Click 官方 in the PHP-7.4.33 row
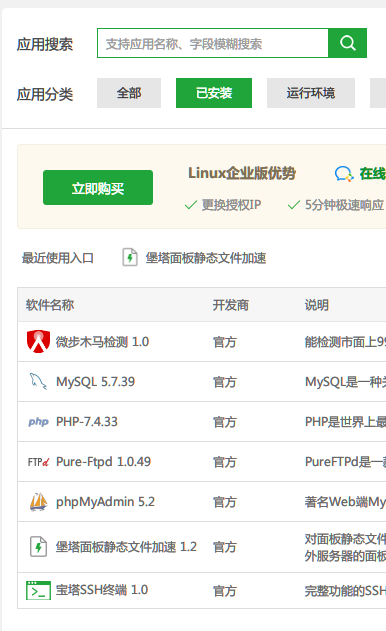This screenshot has width=386, height=631. coord(225,422)
